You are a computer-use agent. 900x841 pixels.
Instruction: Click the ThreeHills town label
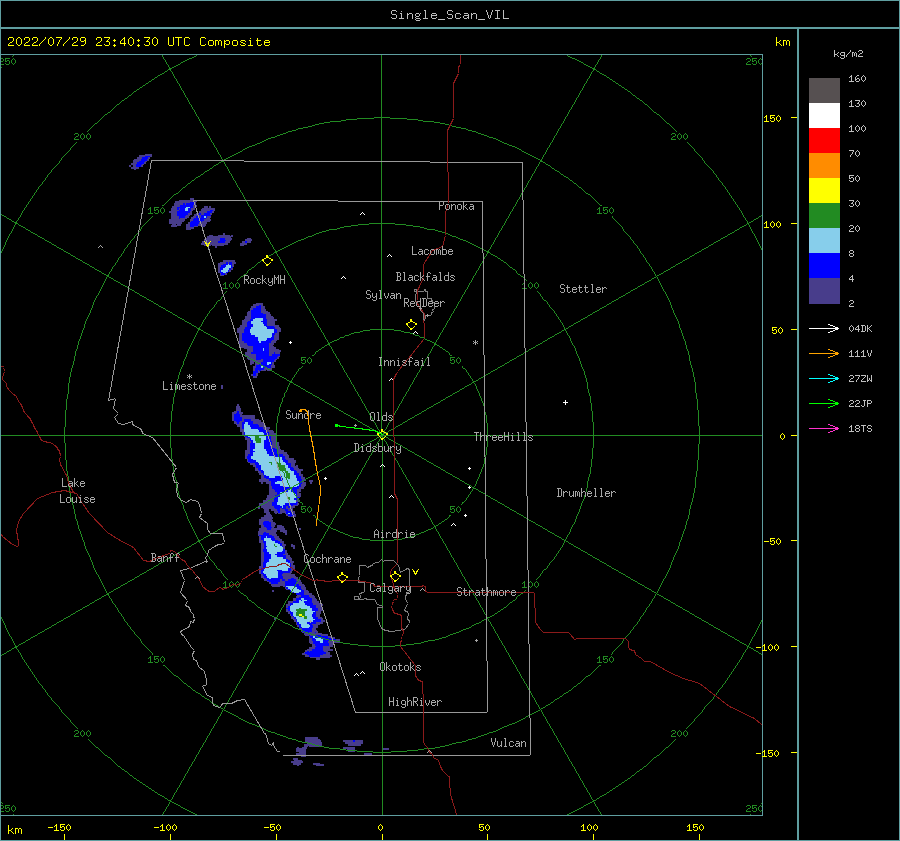pyautogui.click(x=503, y=437)
